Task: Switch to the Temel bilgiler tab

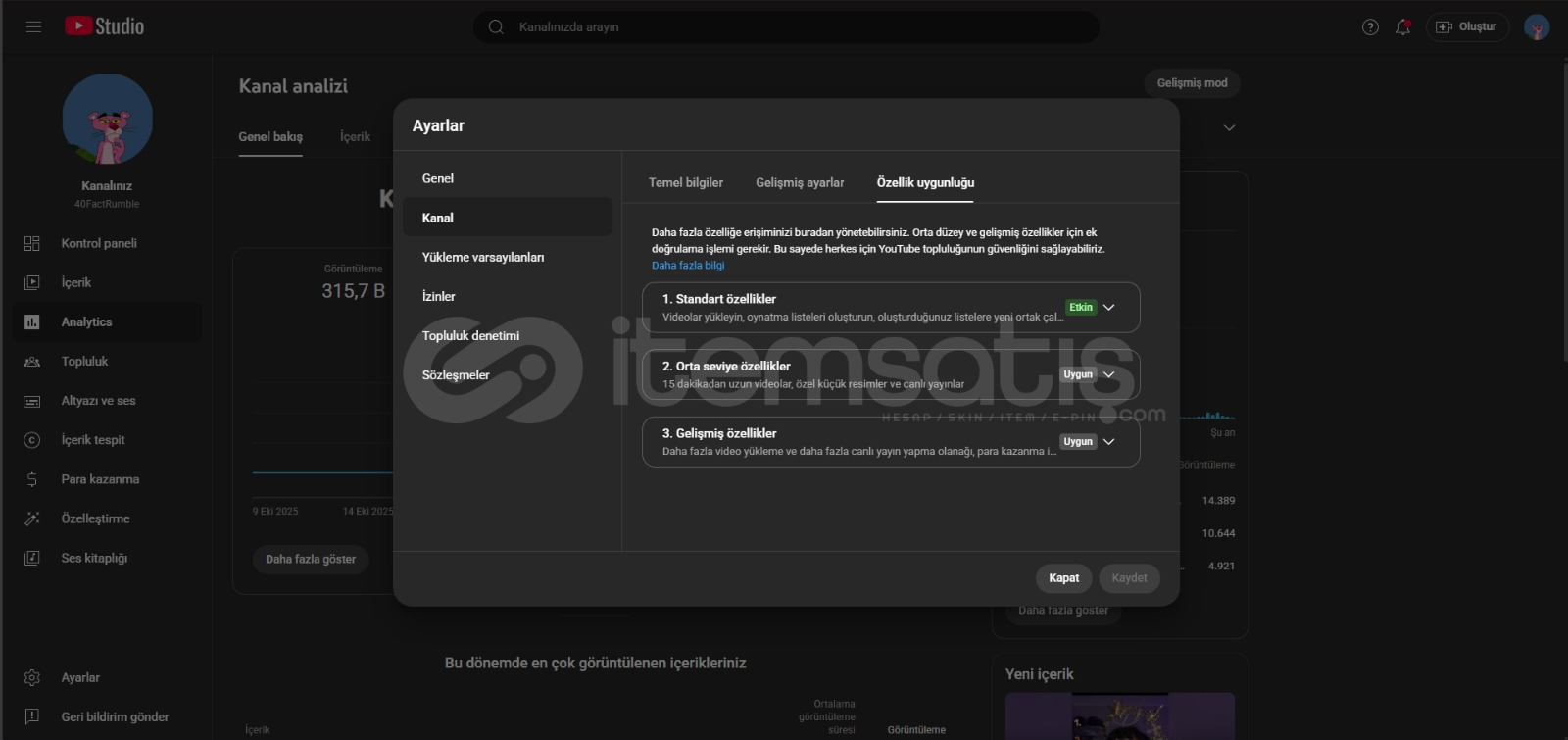Action: [685, 182]
